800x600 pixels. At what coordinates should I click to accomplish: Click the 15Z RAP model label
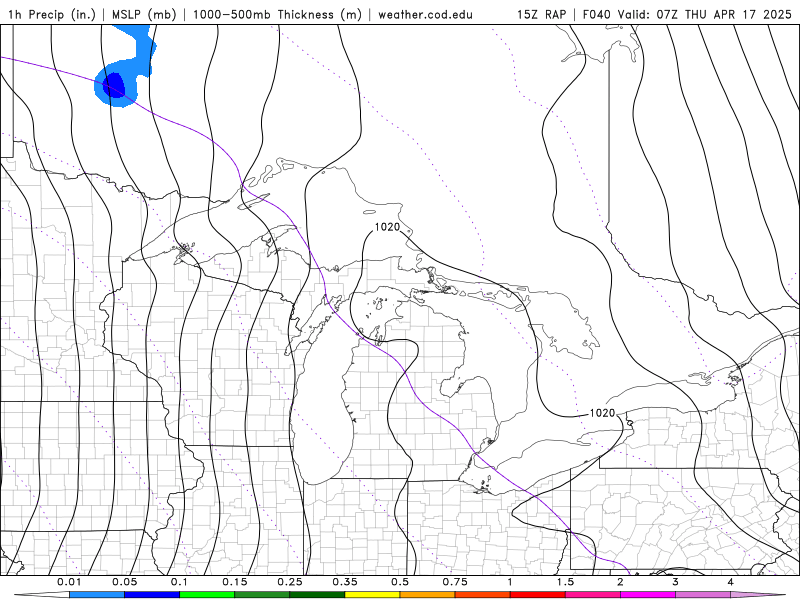click(541, 14)
